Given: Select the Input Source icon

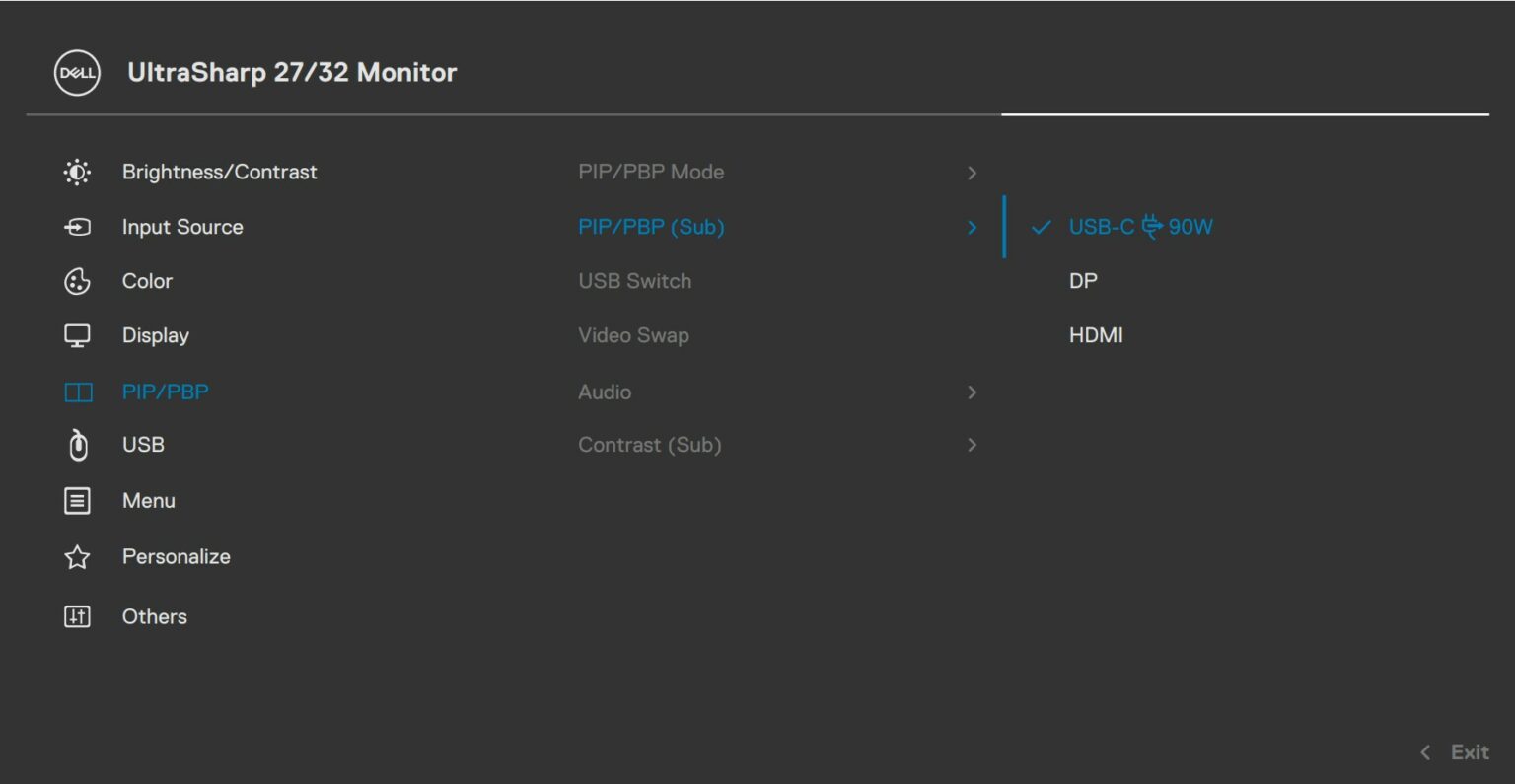Looking at the screenshot, I should click(x=76, y=227).
